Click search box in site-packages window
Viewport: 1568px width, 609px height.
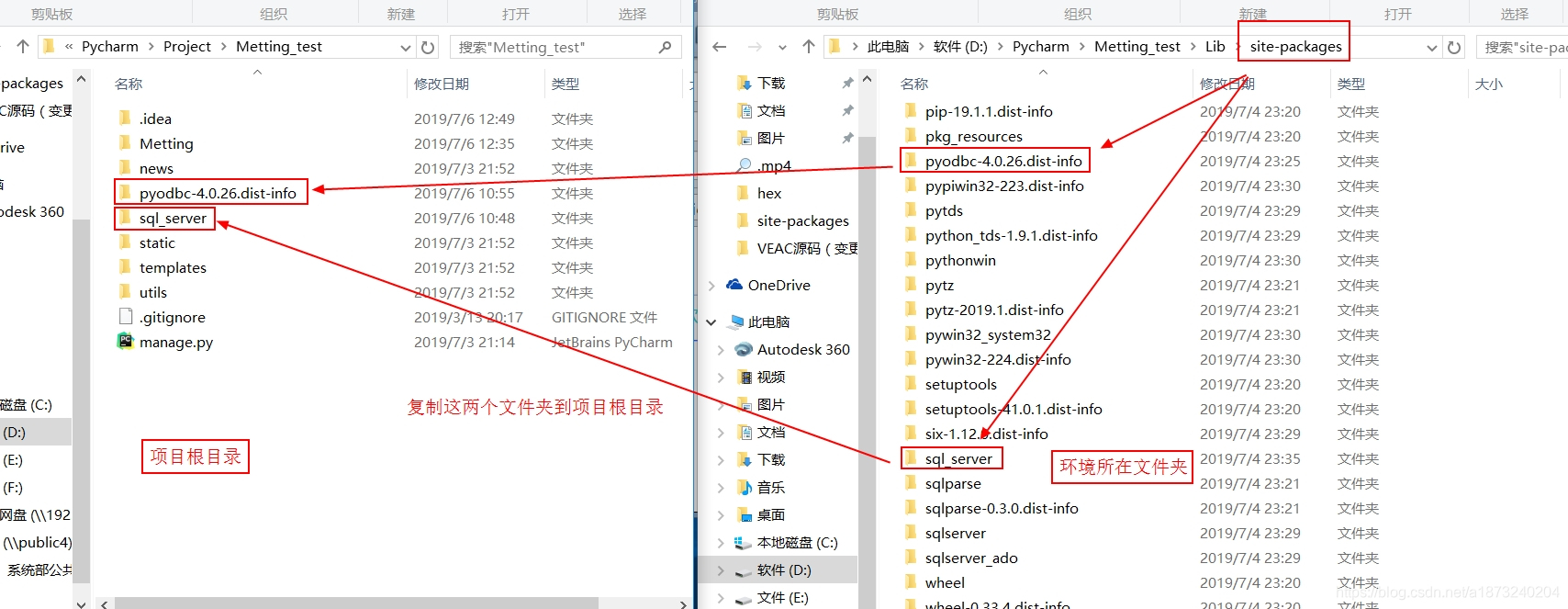(1521, 47)
